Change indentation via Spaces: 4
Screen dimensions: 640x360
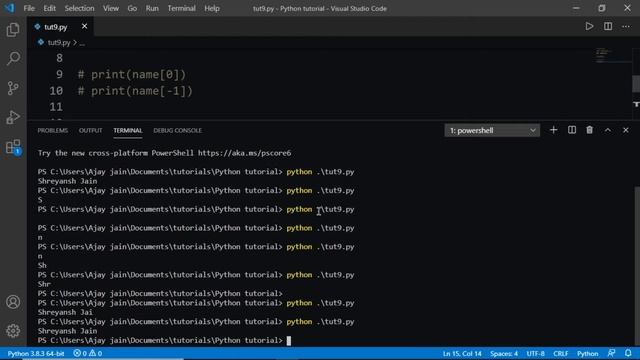[504, 353]
